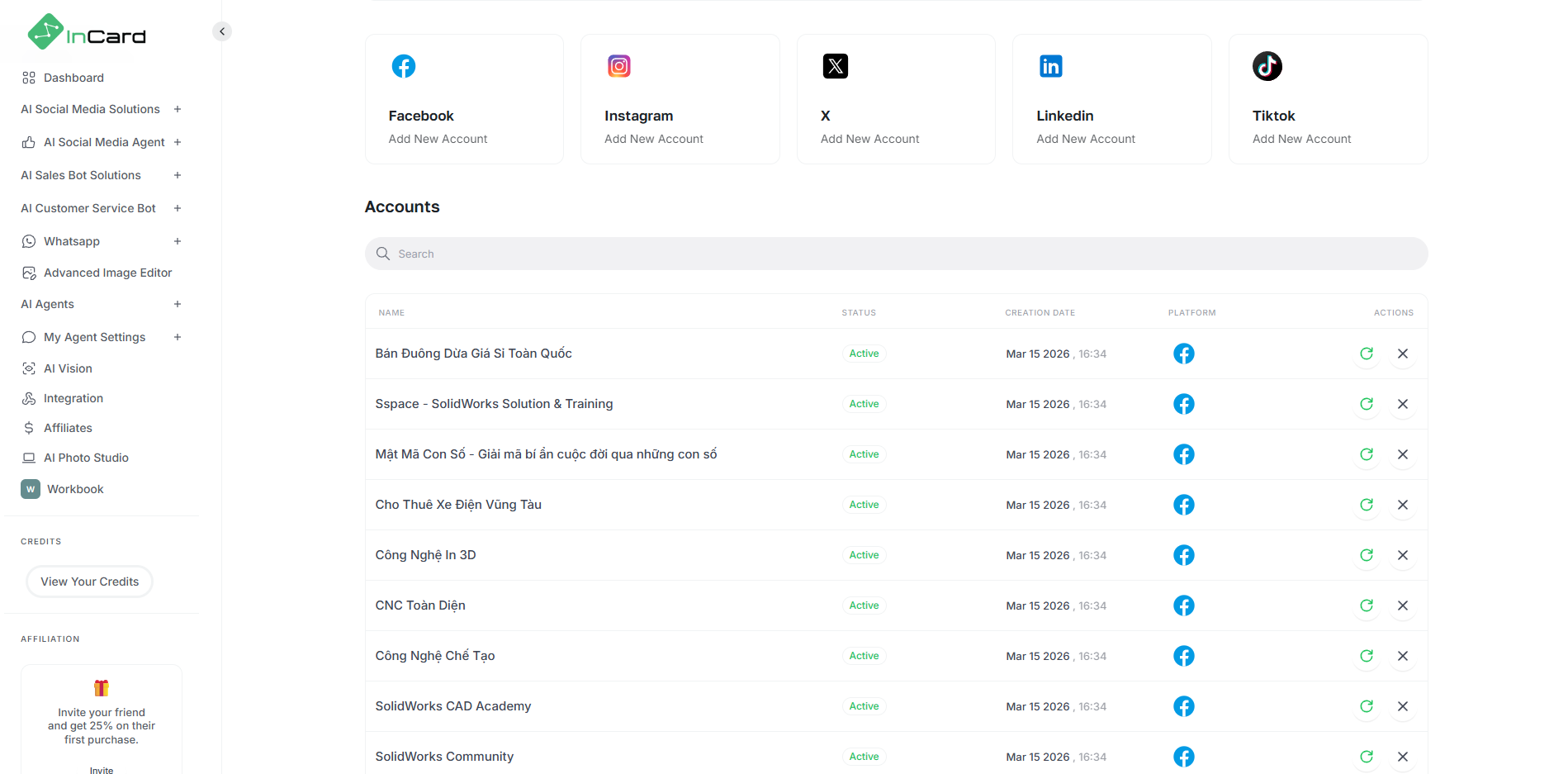Image resolution: width=1568 pixels, height=774 pixels.
Task: Click the Linkedin logo icon
Action: pyautogui.click(x=1050, y=66)
